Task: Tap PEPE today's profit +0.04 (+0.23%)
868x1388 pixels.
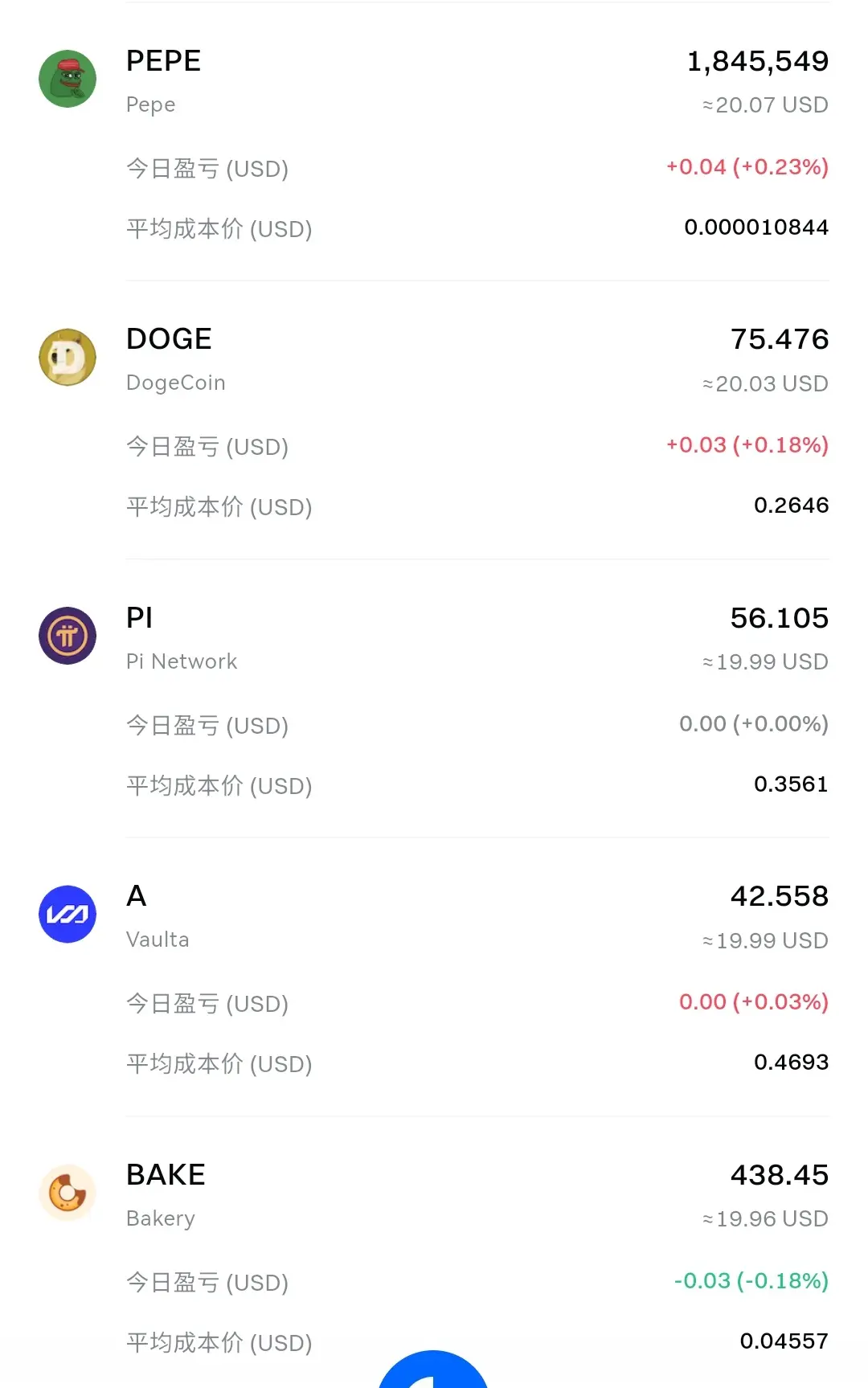Action: 747,167
